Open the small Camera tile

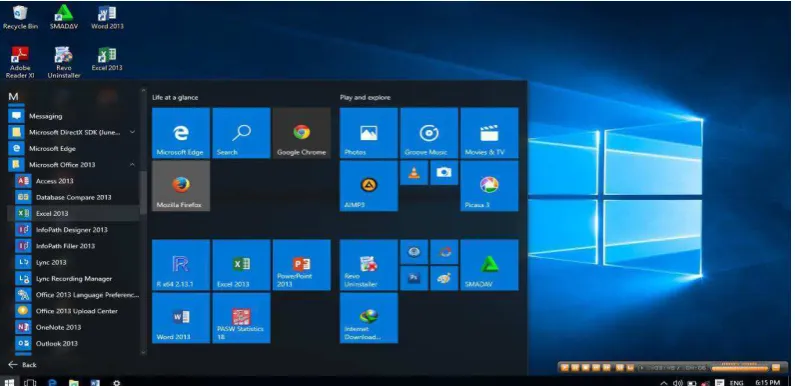(444, 173)
